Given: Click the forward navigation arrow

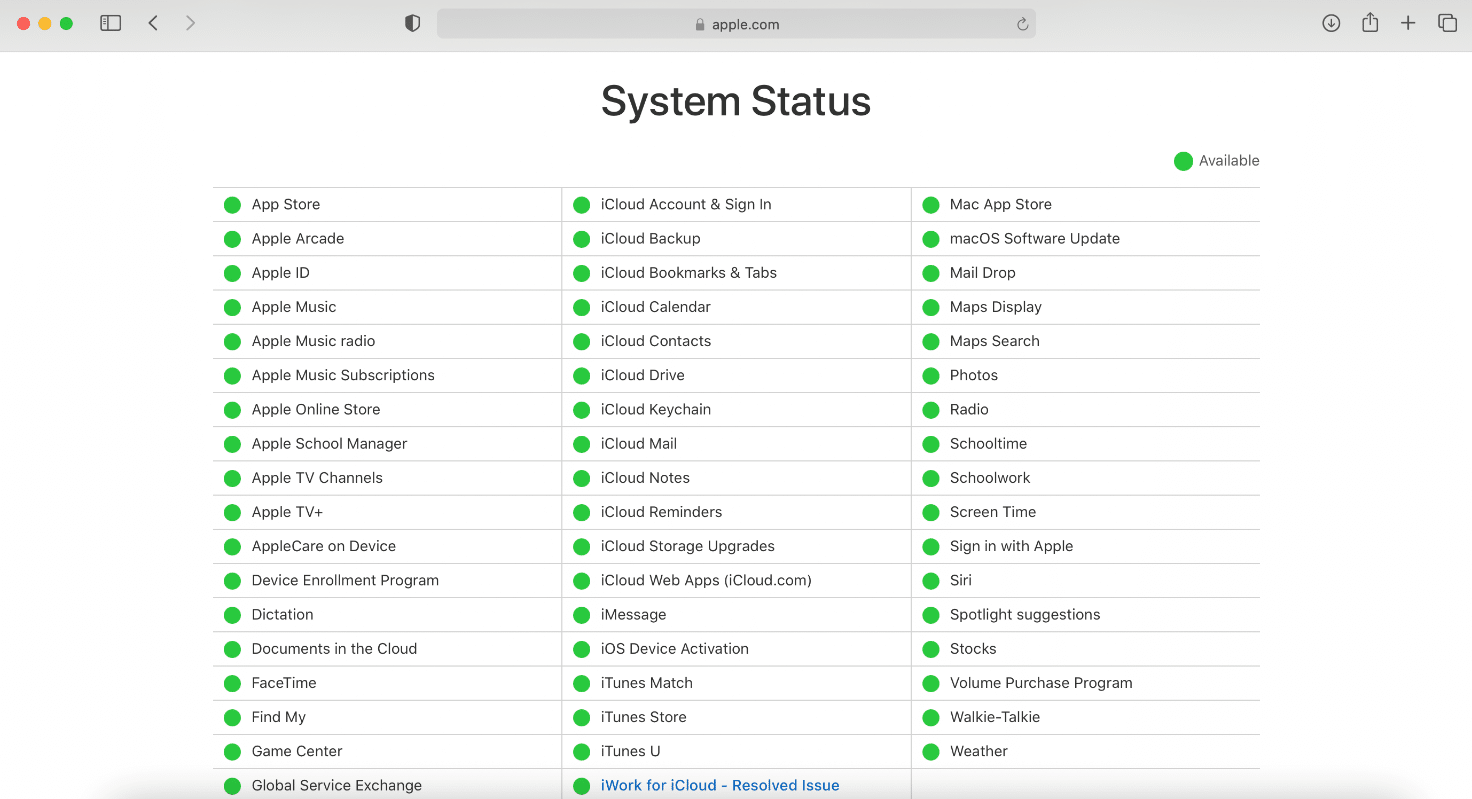Looking at the screenshot, I should tap(190, 23).
